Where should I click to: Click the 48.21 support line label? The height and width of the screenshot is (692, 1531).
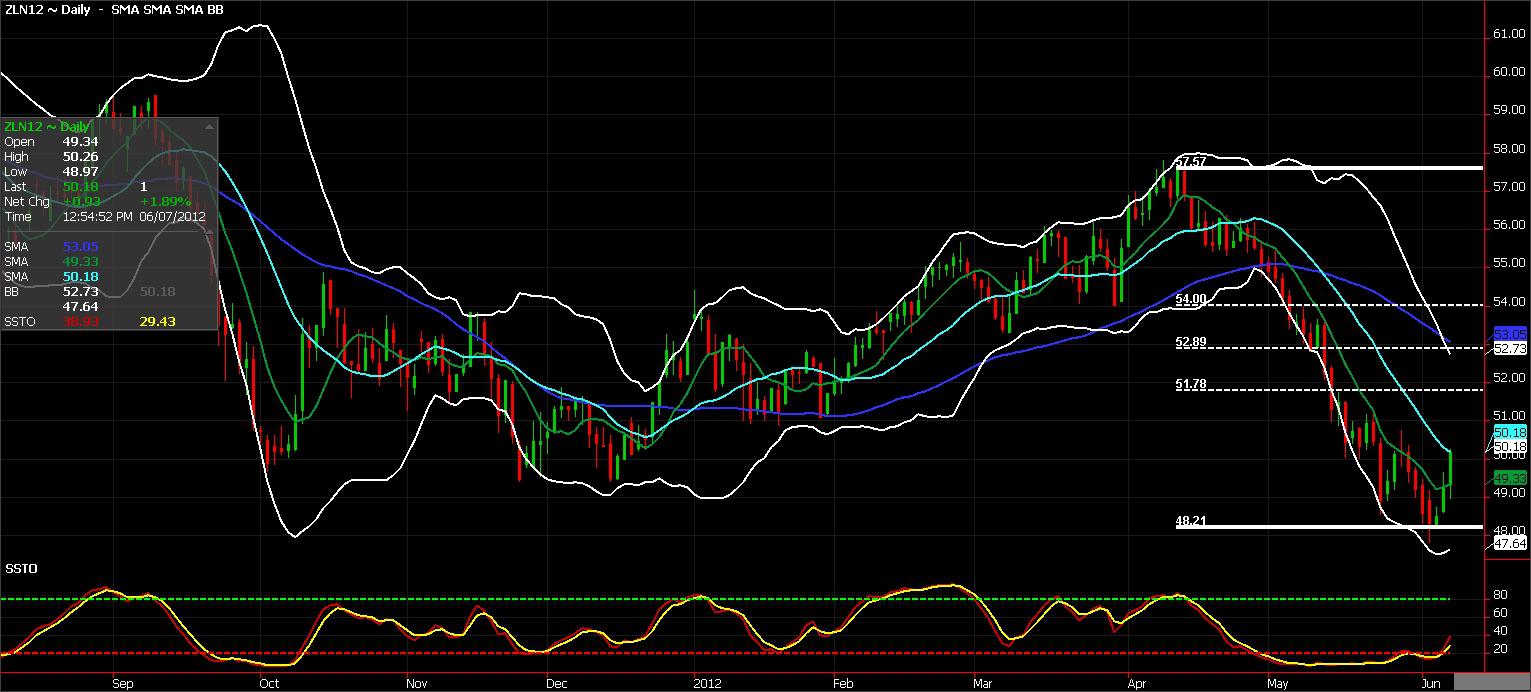tap(1190, 520)
